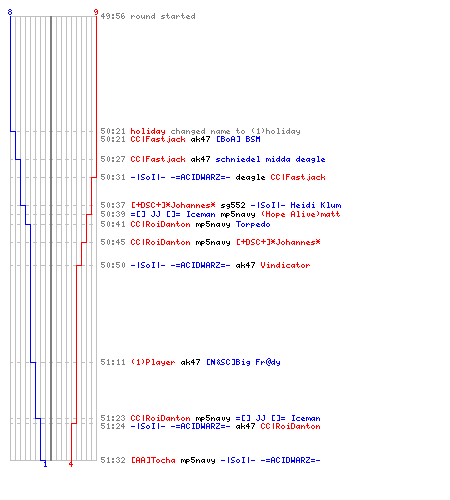The image size is (450, 500).
Task: Select the 51:23 mp5navy kill timestamp
Action: tap(113, 418)
